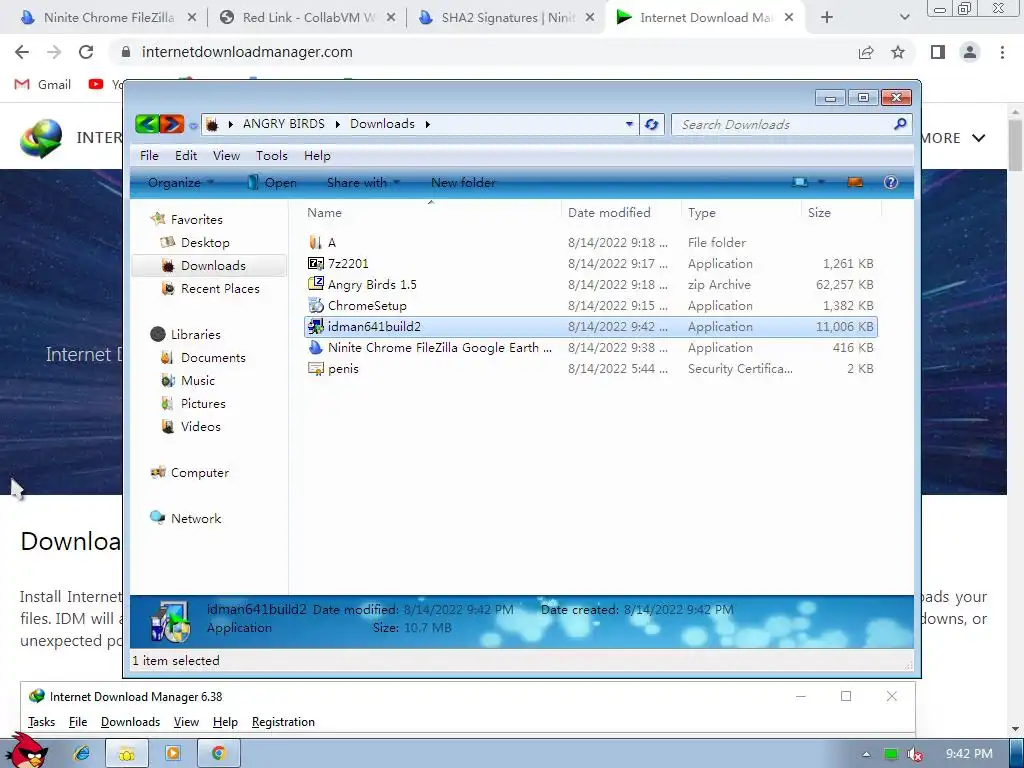This screenshot has width=1024, height=768.
Task: Open Explorer Help menu
Action: tap(317, 155)
